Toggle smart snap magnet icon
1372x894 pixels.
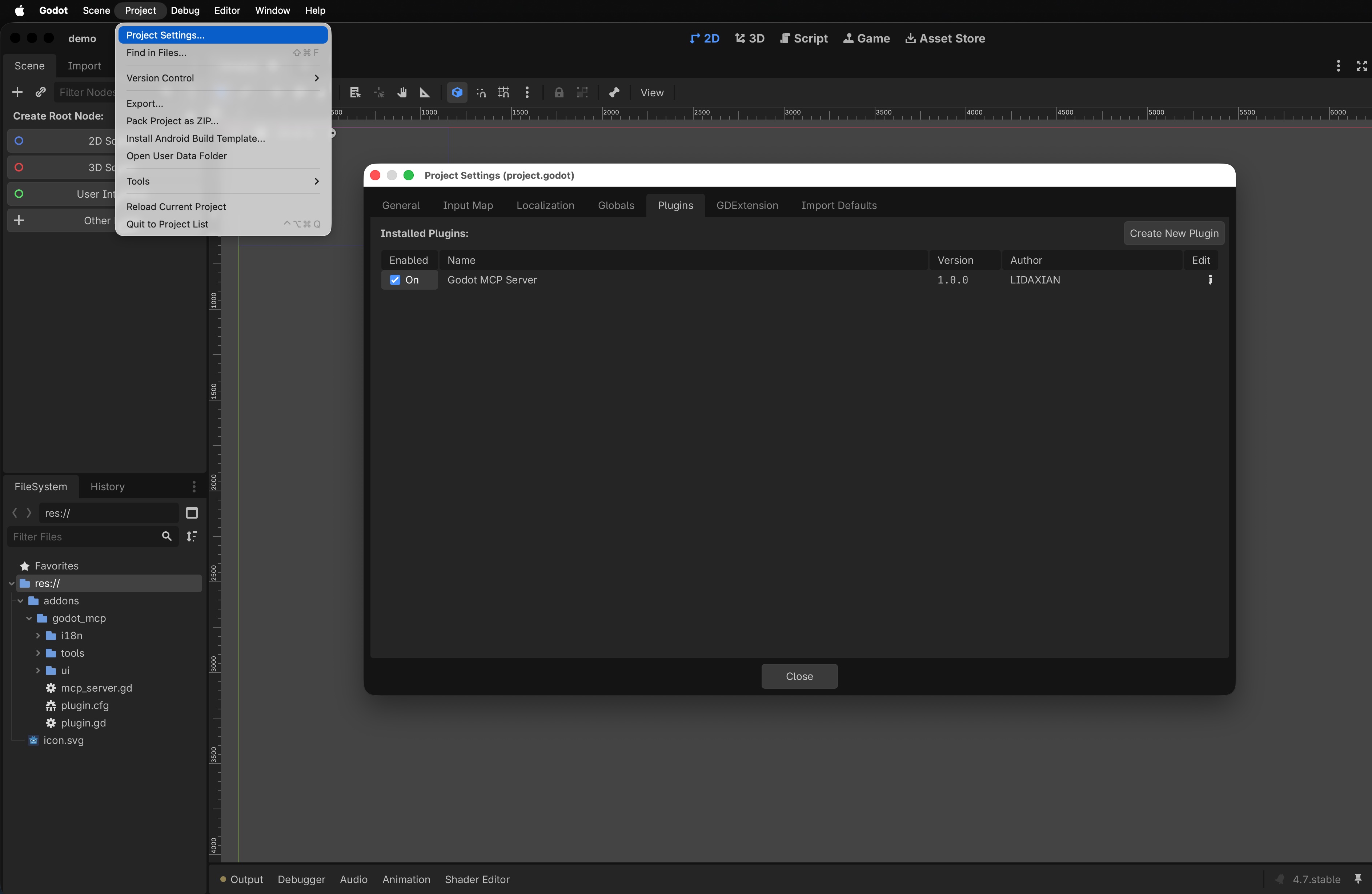481,92
